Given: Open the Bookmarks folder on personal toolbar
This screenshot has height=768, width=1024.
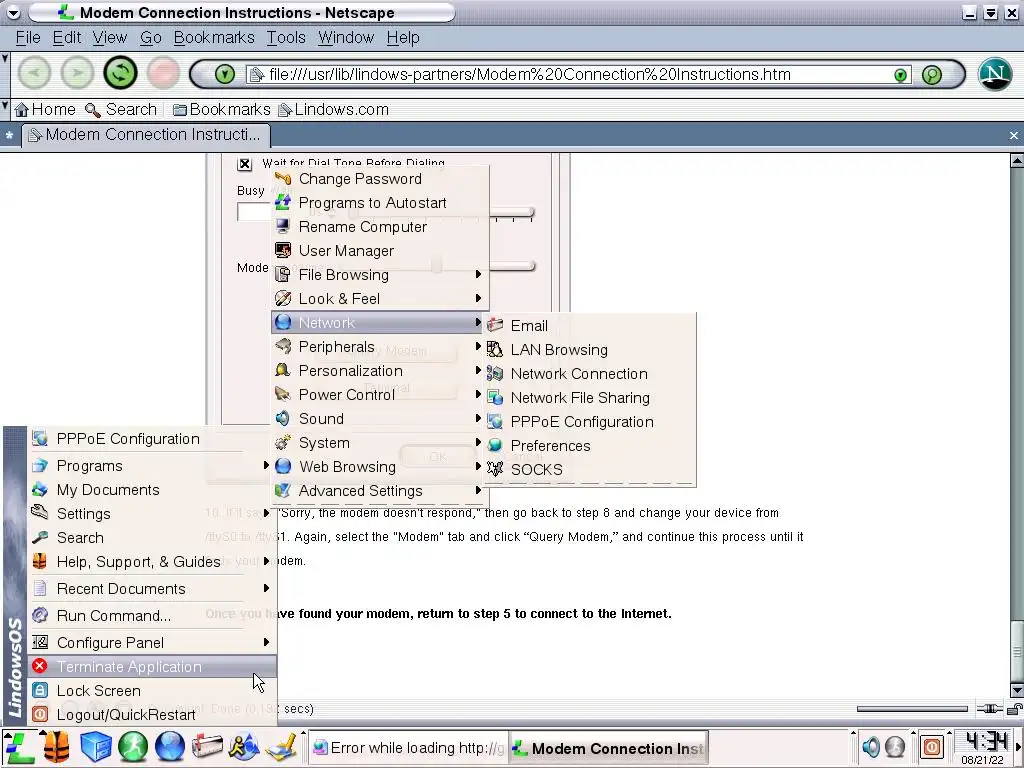Looking at the screenshot, I should point(221,110).
